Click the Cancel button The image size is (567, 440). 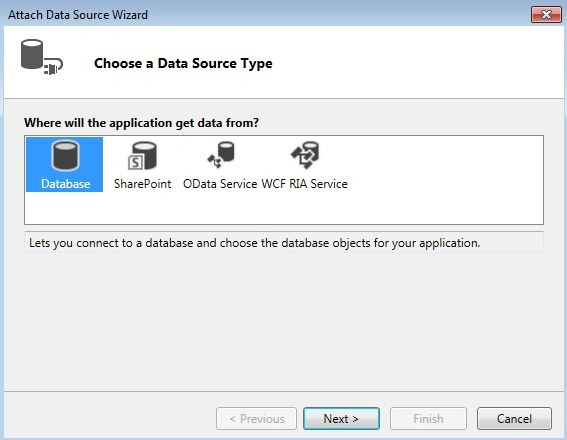tap(514, 419)
